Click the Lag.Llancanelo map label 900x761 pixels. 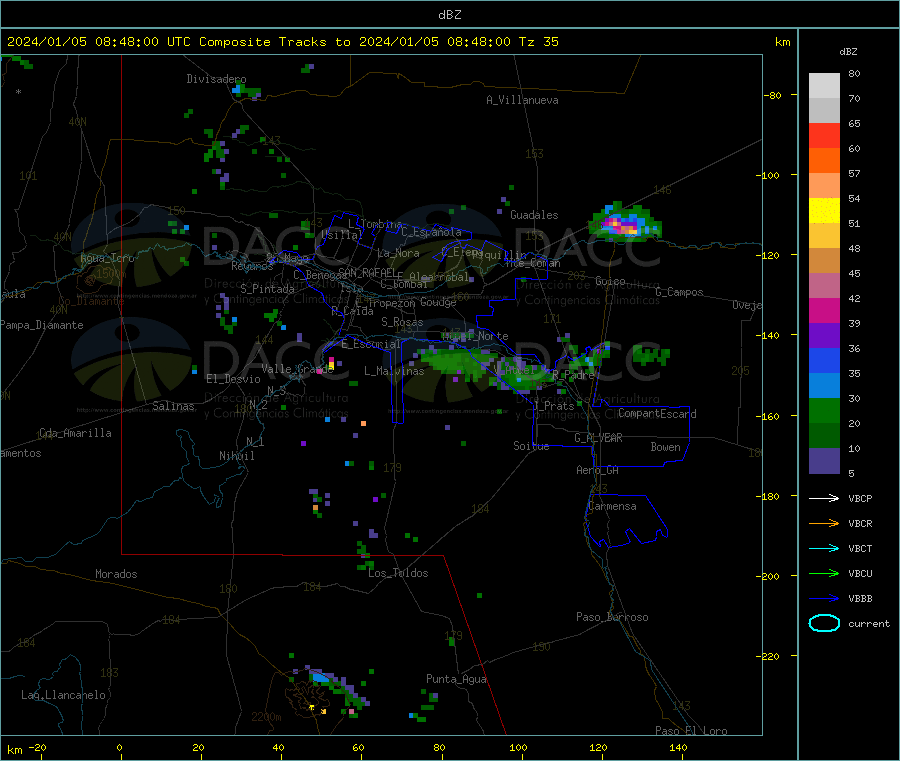[x=63, y=695]
